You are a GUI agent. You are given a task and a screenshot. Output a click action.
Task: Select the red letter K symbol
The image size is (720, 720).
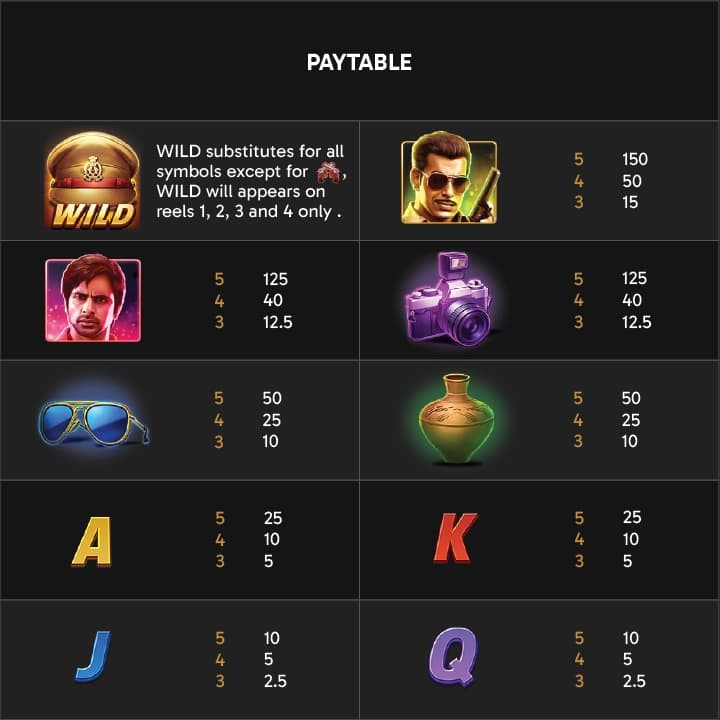[455, 540]
